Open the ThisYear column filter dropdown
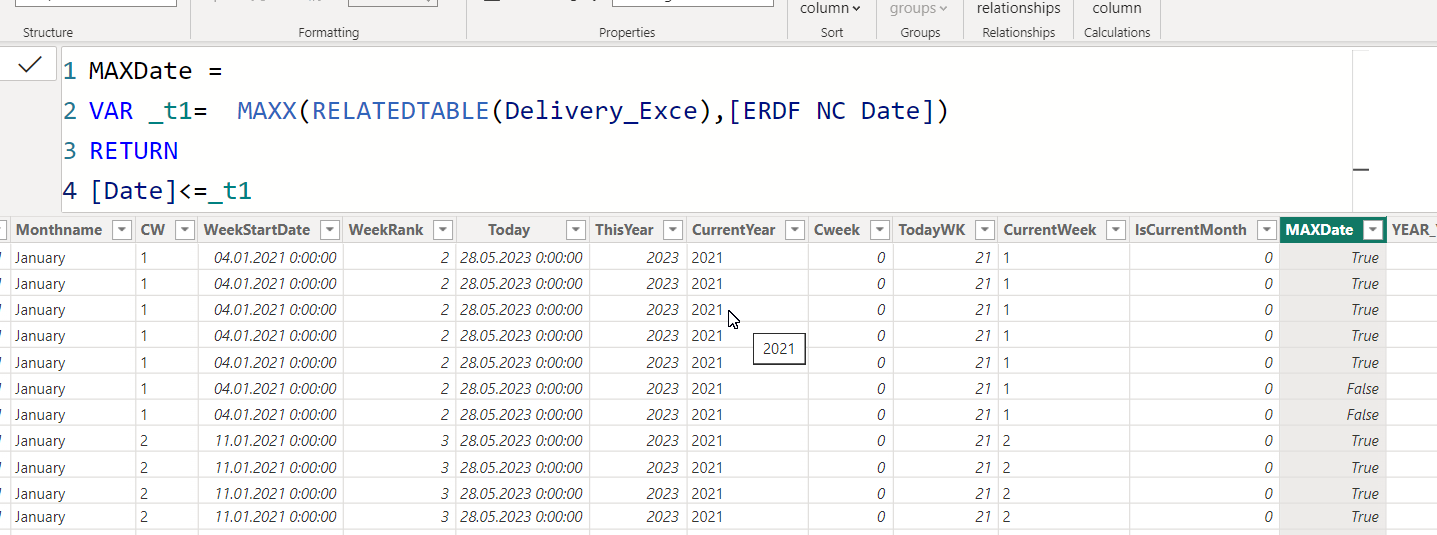 tap(673, 230)
